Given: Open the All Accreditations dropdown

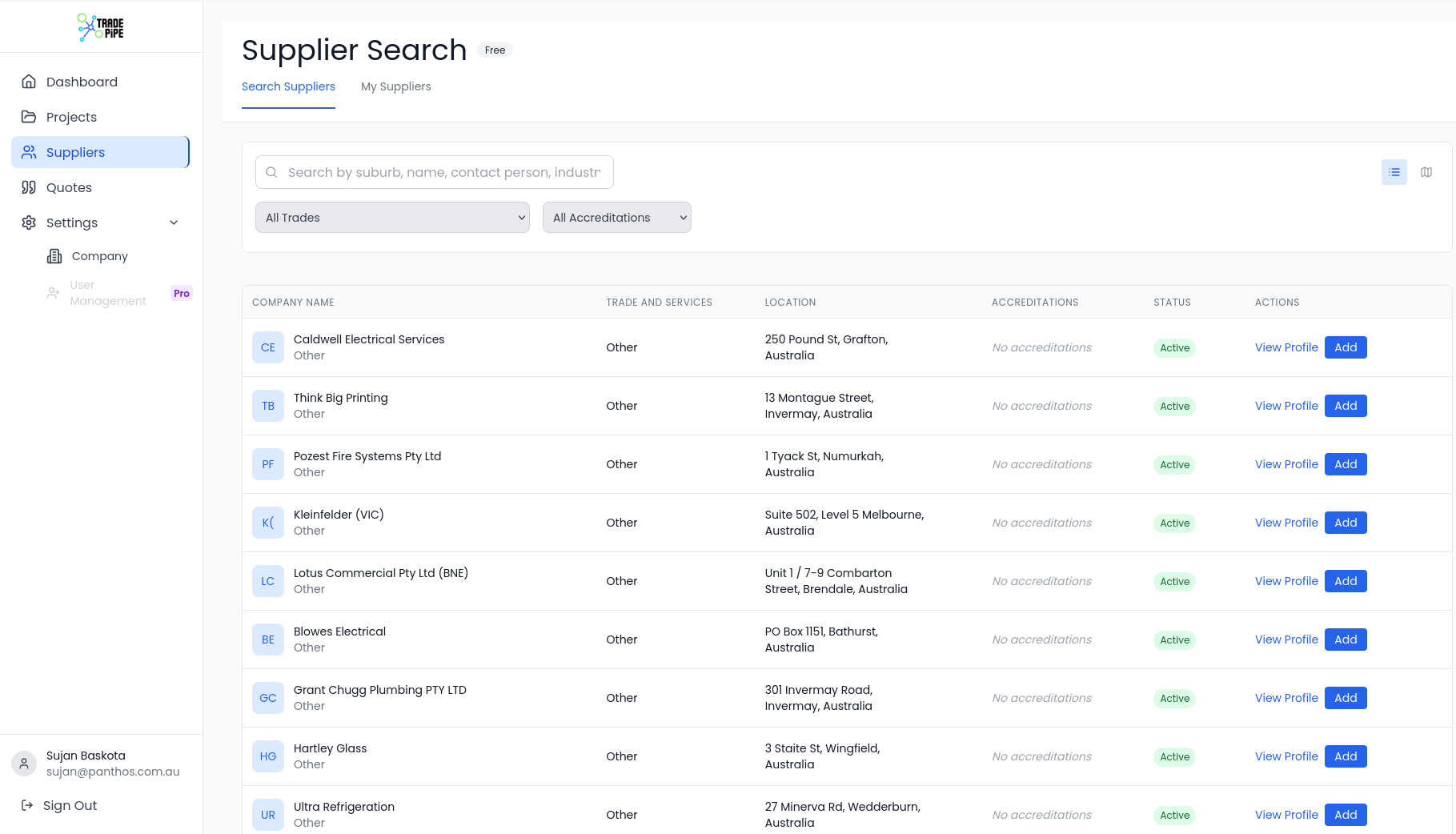Looking at the screenshot, I should 616,218.
